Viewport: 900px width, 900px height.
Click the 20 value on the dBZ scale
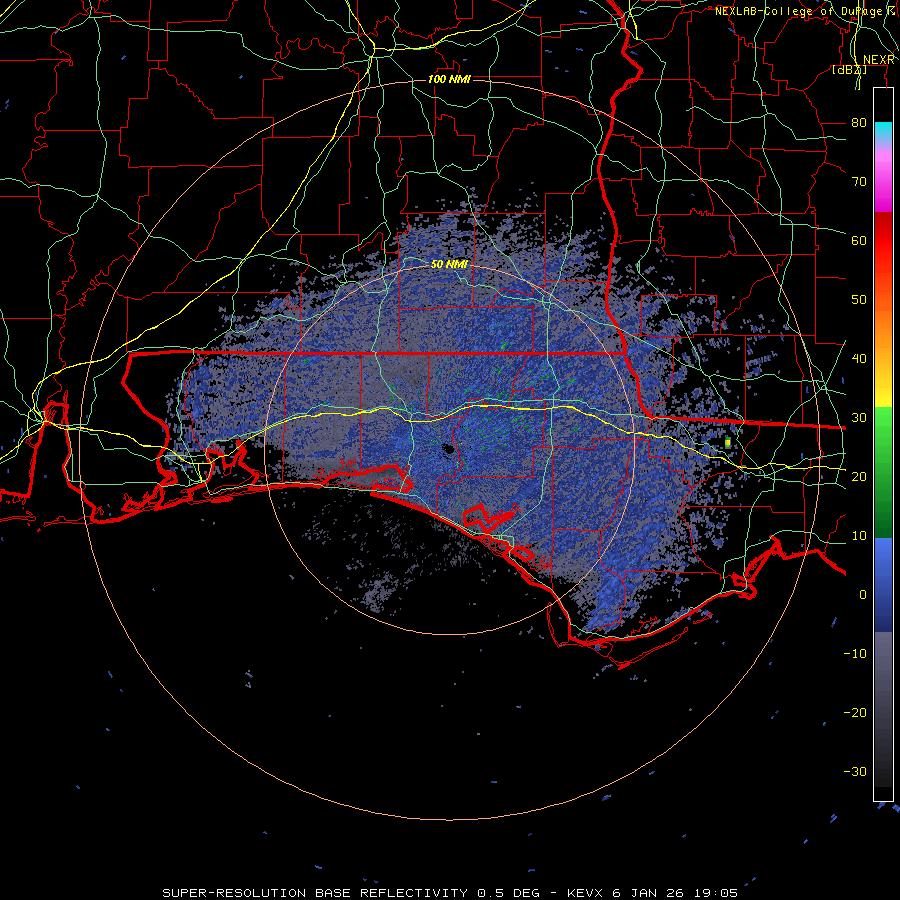[x=859, y=476]
